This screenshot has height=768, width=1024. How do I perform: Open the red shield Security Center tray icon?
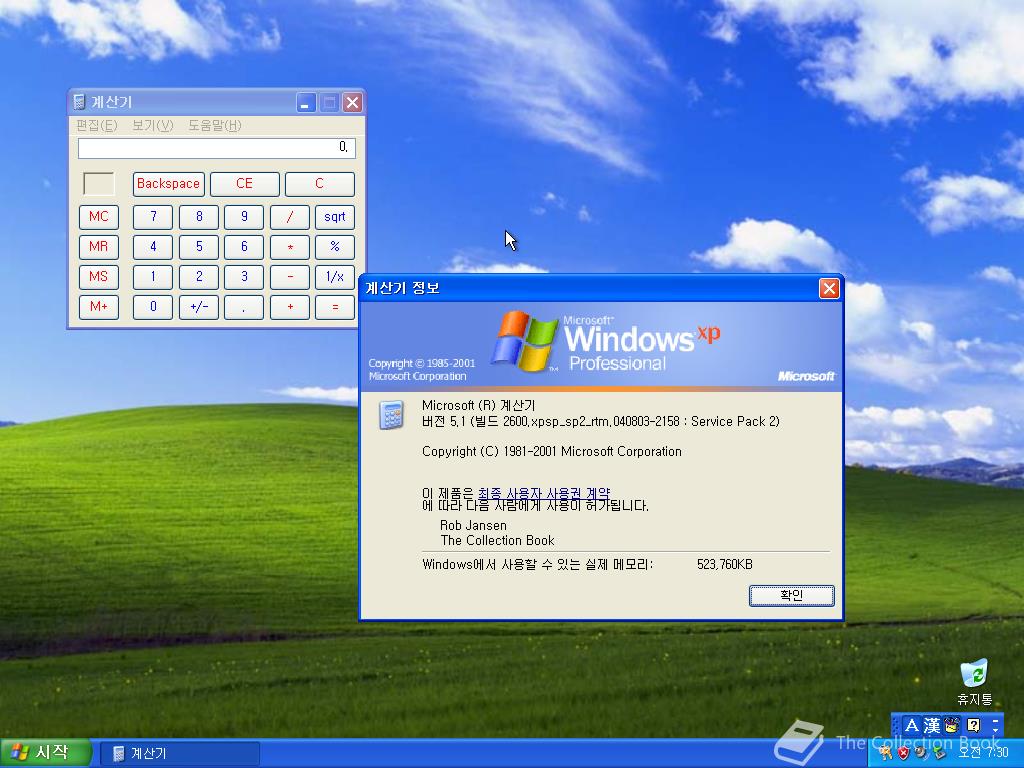903,753
